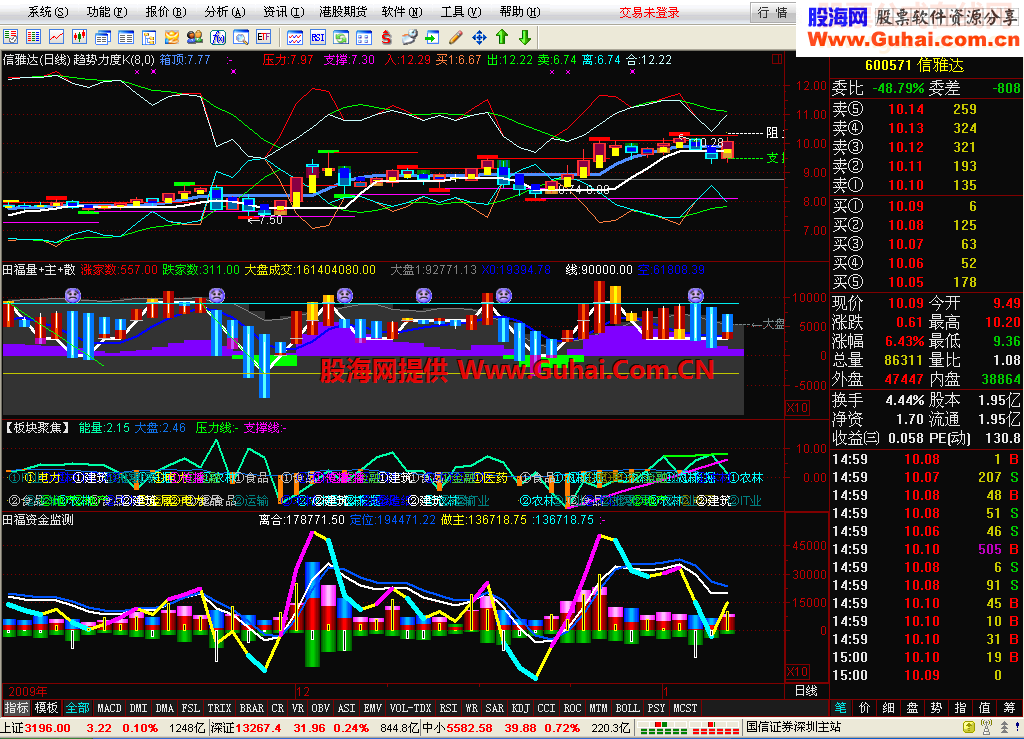
Task: Select the BOLL indicator tab
Action: 627,708
